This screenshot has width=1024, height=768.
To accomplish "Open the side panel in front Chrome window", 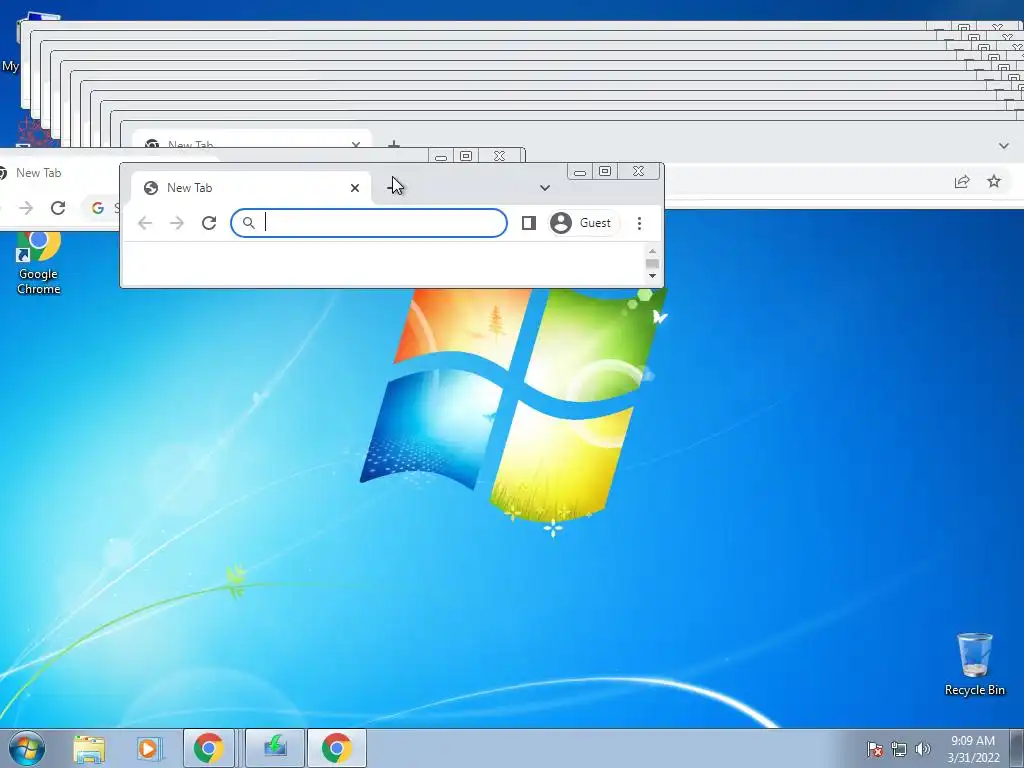I will point(529,223).
